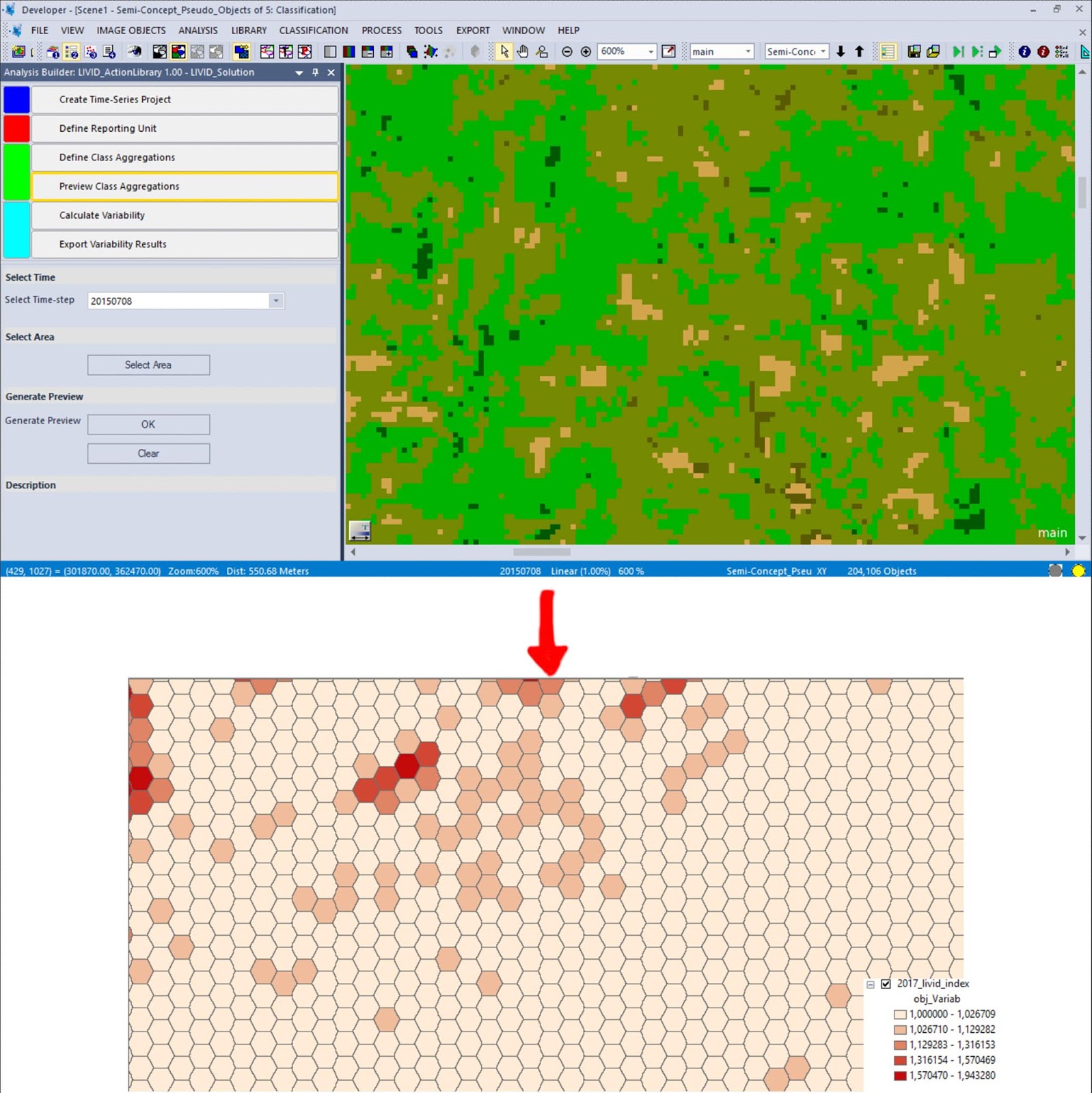Click the map view horizontal scrollbar thumb

click(x=541, y=552)
